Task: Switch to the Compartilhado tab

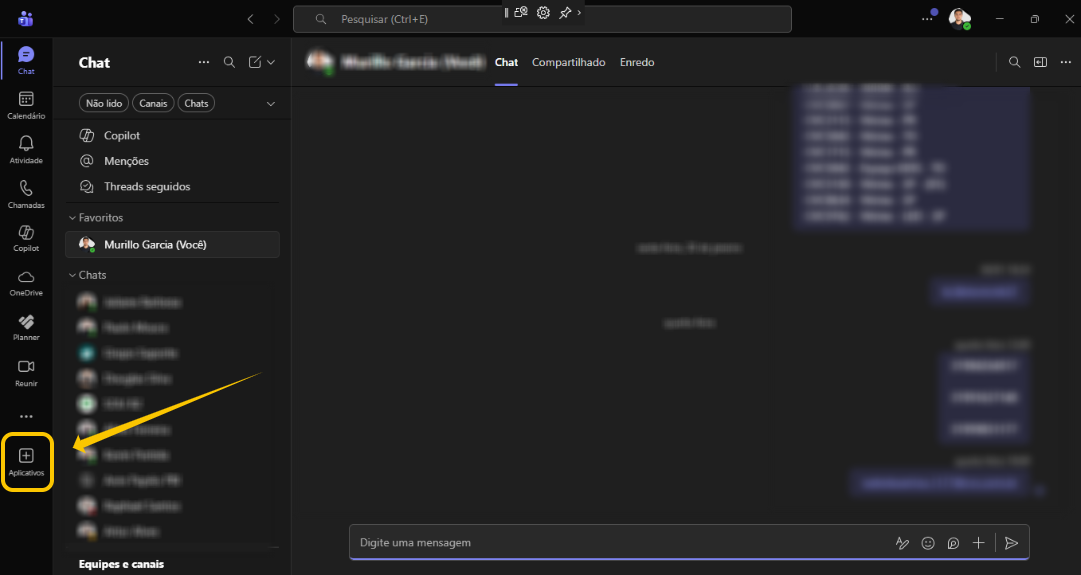Action: click(x=569, y=62)
